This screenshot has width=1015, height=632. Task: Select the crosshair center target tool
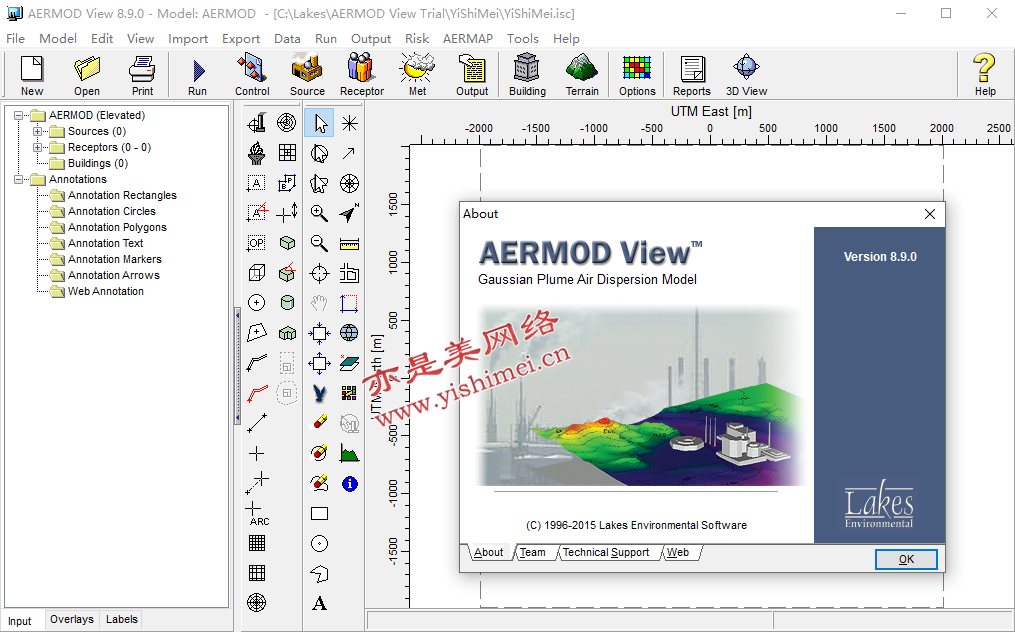[x=319, y=273]
